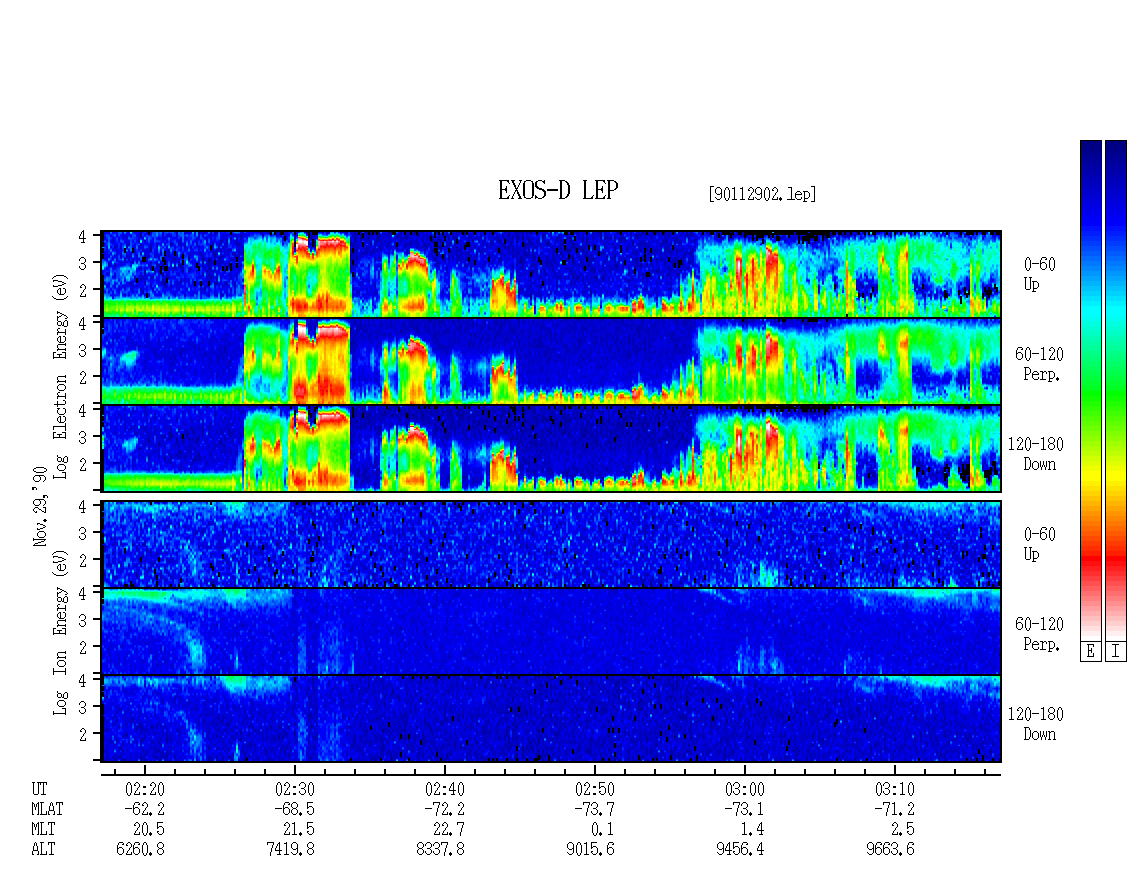1130x875 pixels.
Task: Select the 02:50 time tick label
Action: pos(595,789)
